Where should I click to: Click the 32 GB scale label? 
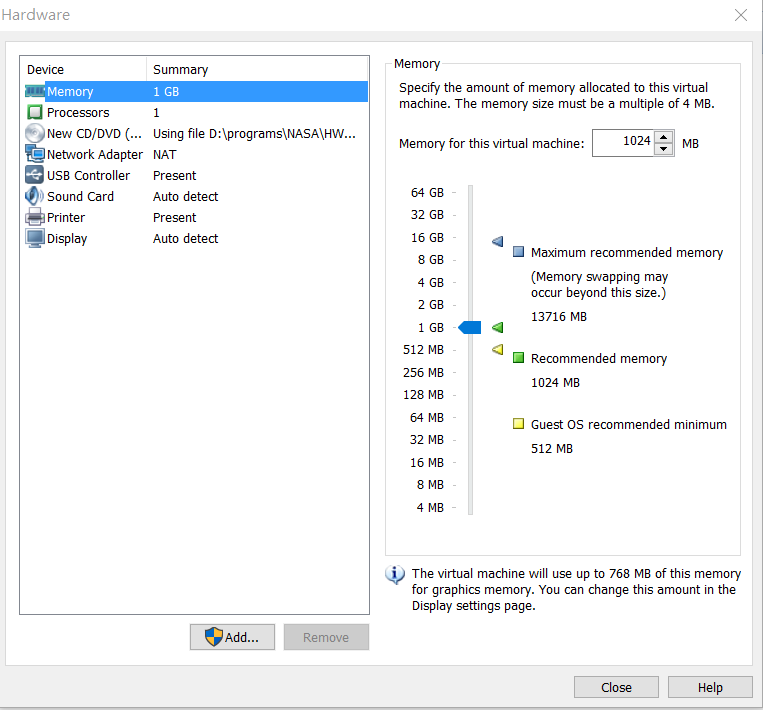pyautogui.click(x=427, y=215)
